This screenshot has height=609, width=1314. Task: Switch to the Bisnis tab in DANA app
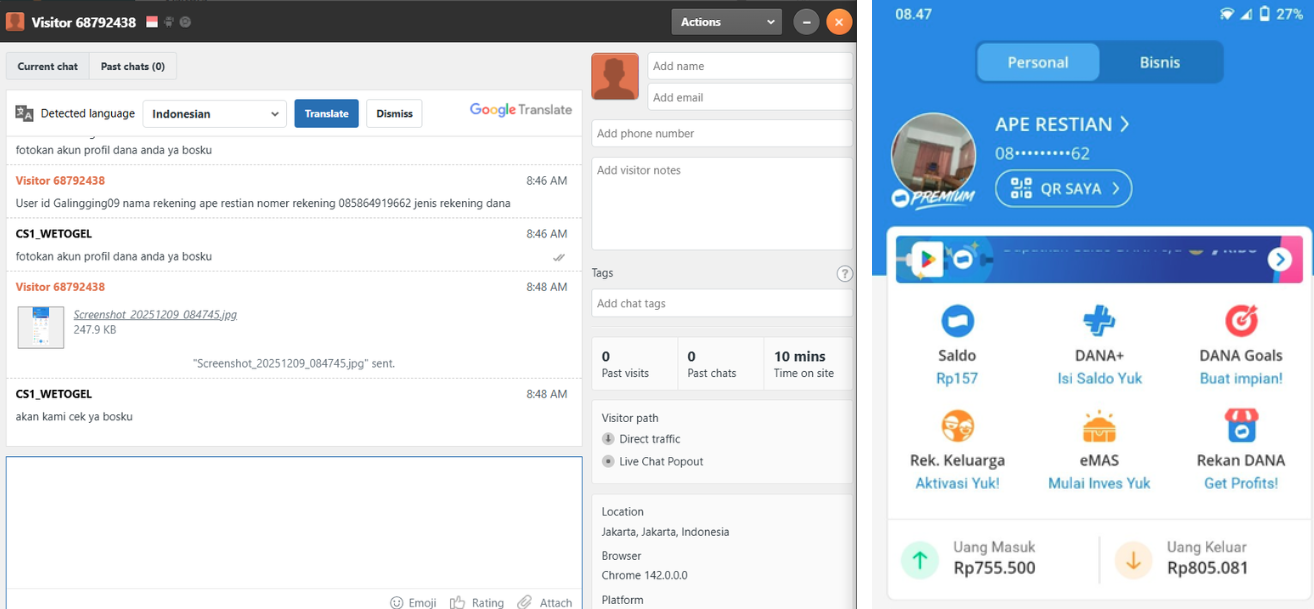1160,62
